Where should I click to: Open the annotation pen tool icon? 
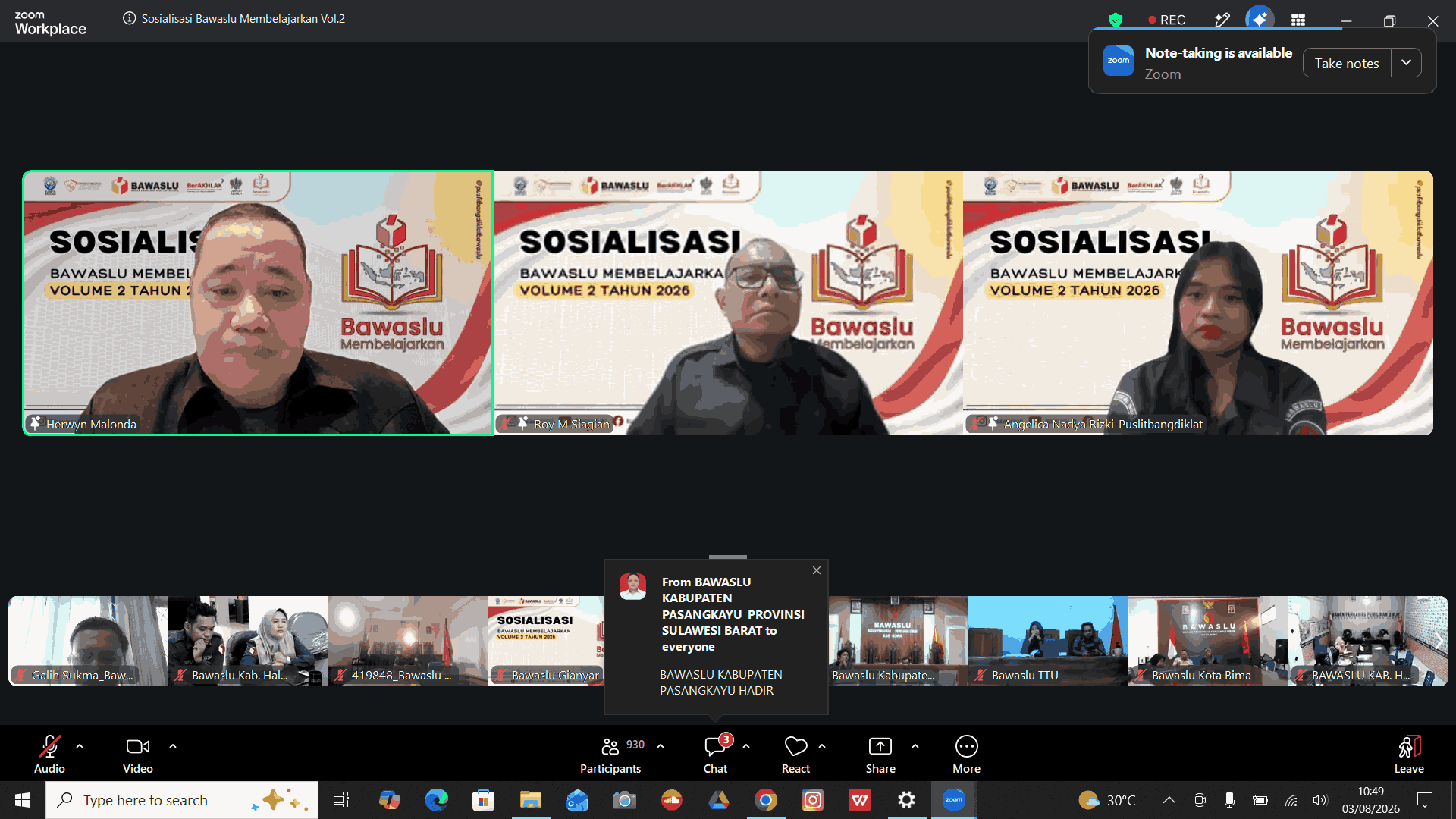click(1222, 20)
